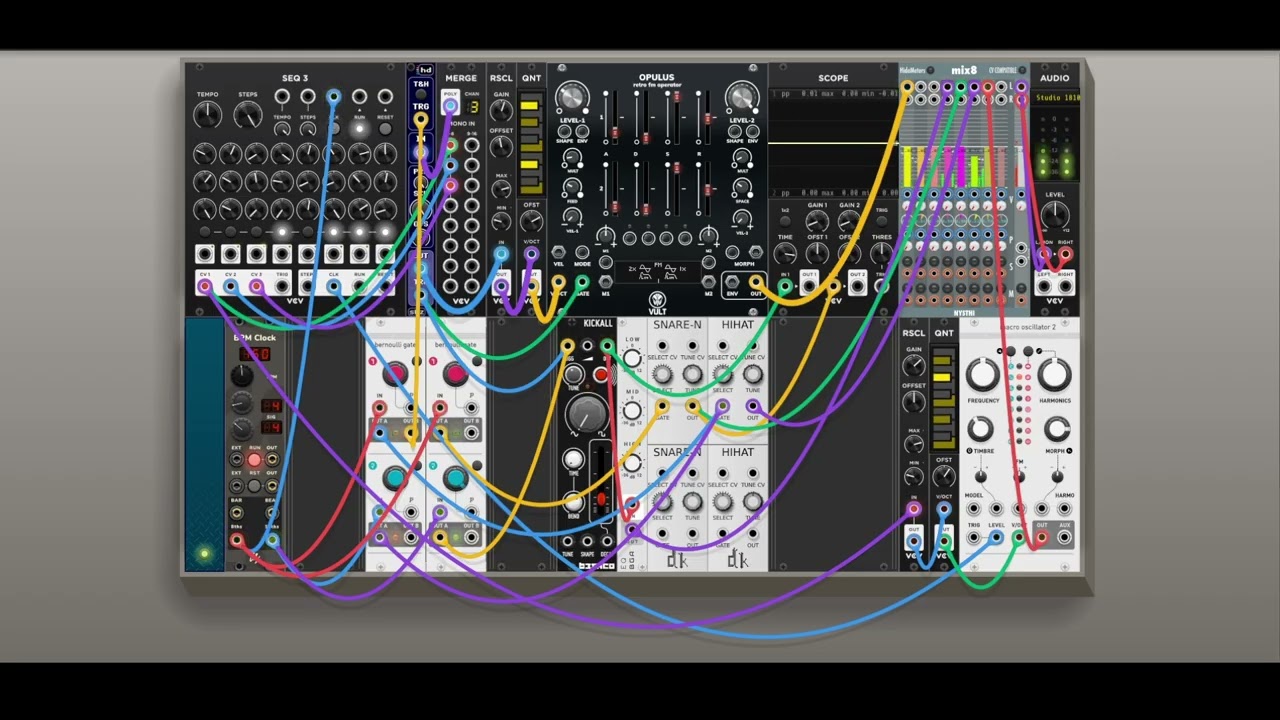Screen dimensions: 1280x720
Task: Turn the Macro Oscillator HARMONICS knob
Action: 1054,374
